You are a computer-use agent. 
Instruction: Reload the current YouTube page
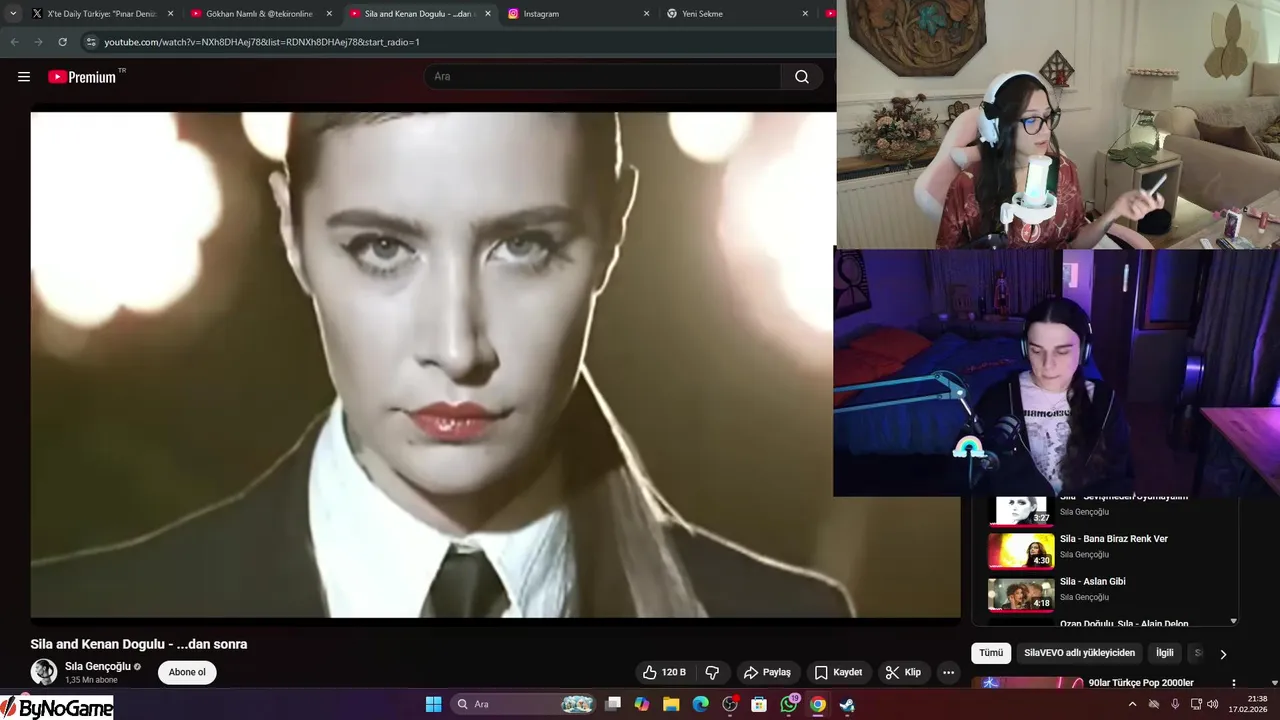[62, 42]
